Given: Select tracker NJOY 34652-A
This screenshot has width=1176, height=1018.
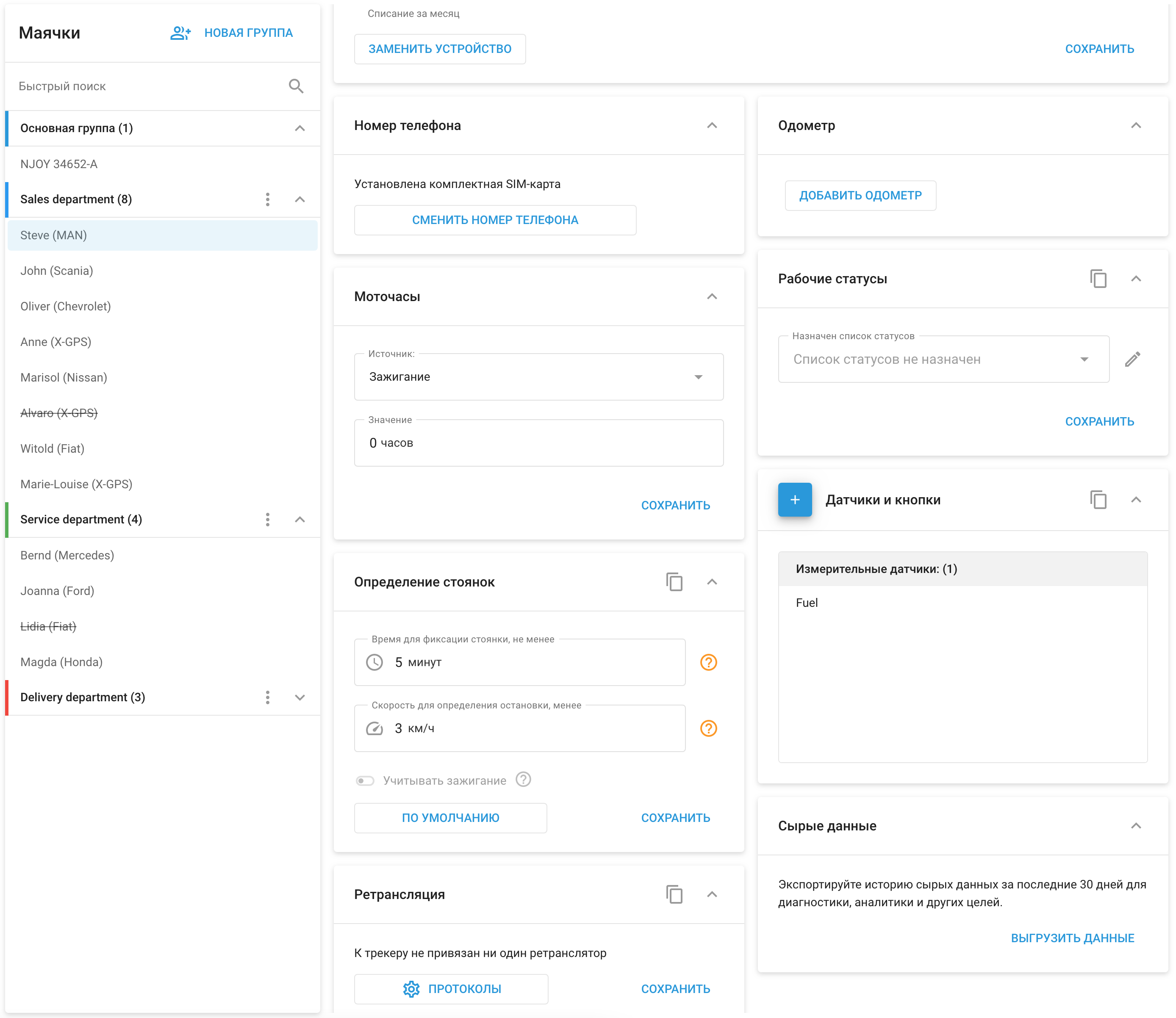Looking at the screenshot, I should pyautogui.click(x=163, y=164).
